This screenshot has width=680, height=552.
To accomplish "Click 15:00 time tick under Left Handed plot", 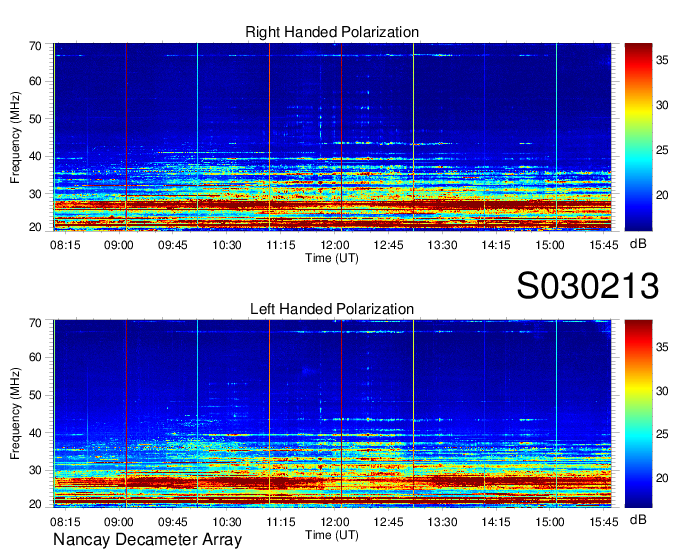I will pyautogui.click(x=550, y=522).
